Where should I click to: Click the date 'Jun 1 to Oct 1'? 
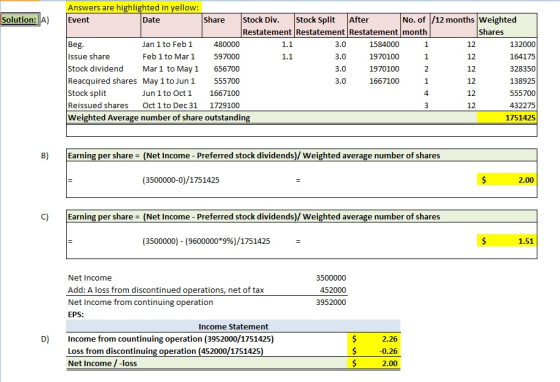[167, 93]
